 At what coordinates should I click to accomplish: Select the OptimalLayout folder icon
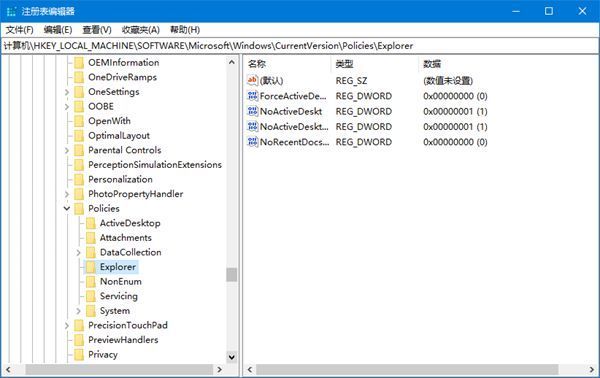pos(79,135)
